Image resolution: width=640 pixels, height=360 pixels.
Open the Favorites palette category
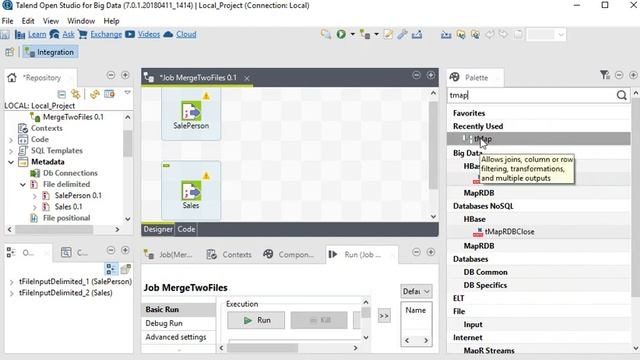pos(469,113)
